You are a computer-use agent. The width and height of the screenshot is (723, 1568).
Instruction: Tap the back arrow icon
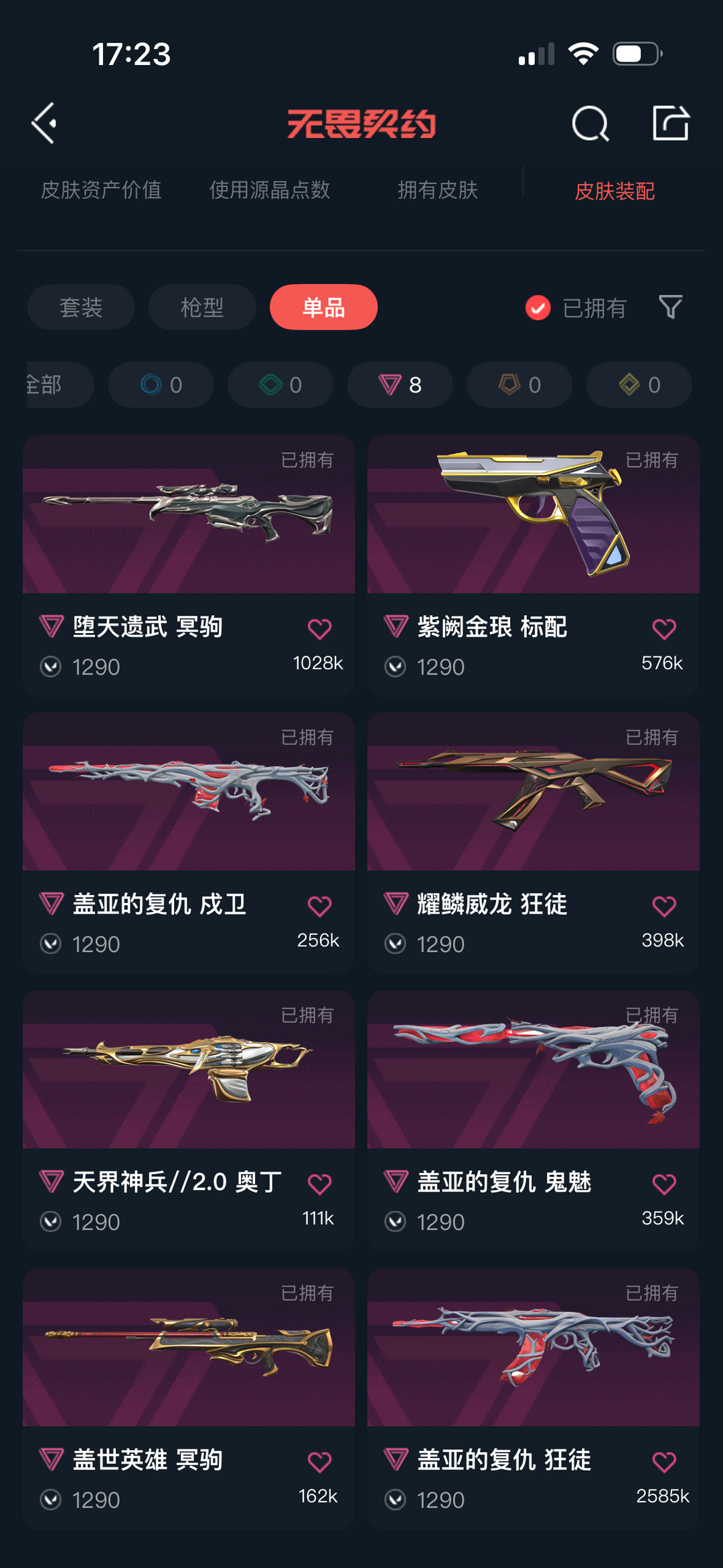coord(44,123)
